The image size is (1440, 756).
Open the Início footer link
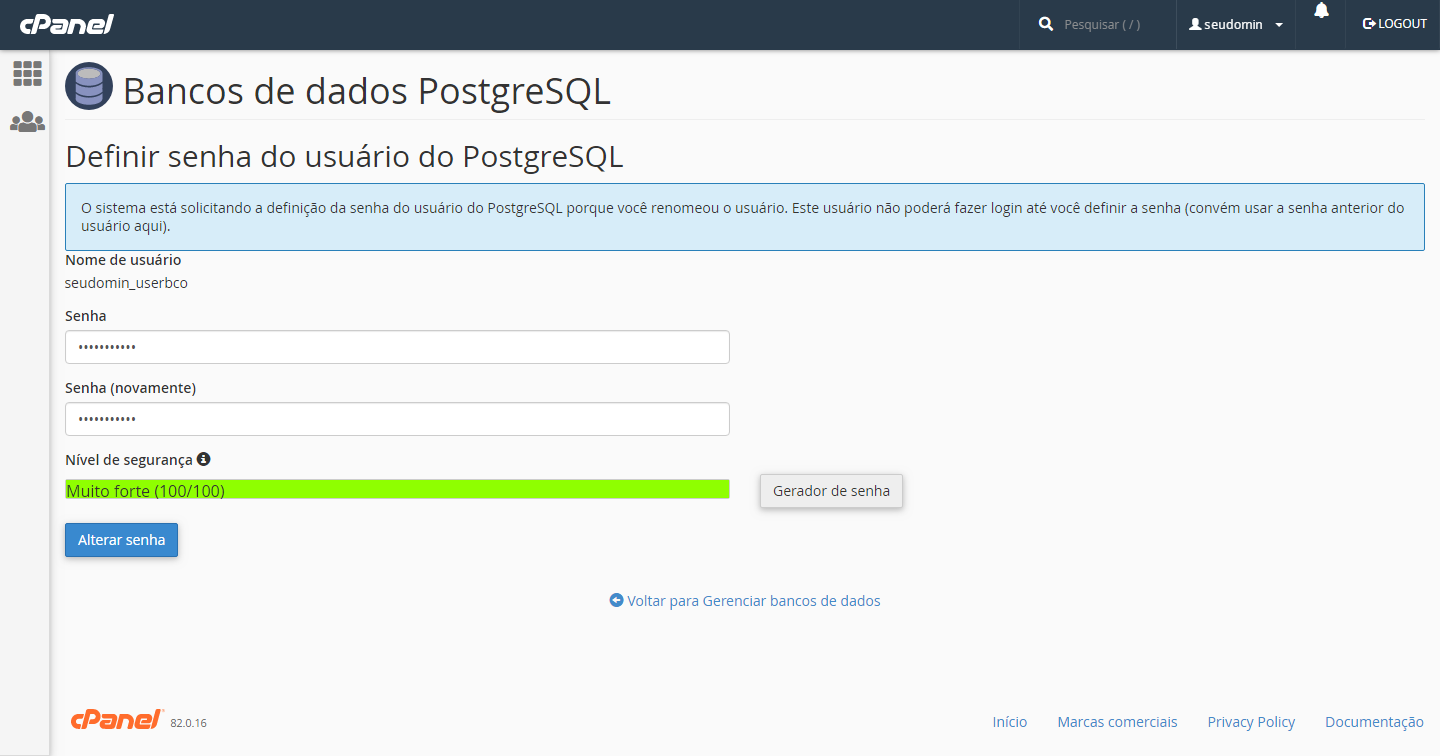pos(1010,722)
